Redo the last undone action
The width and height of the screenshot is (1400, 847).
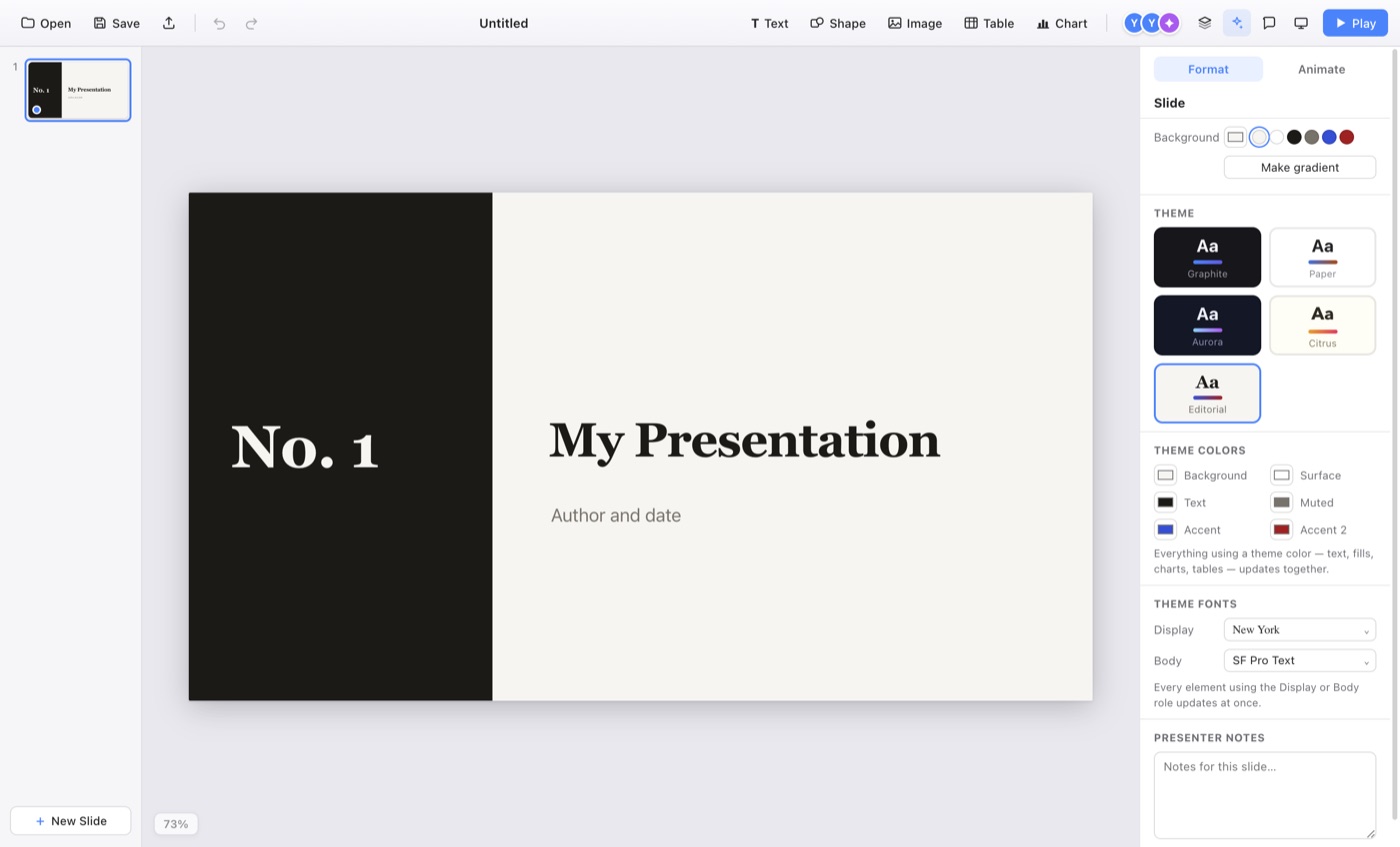pyautogui.click(x=251, y=23)
